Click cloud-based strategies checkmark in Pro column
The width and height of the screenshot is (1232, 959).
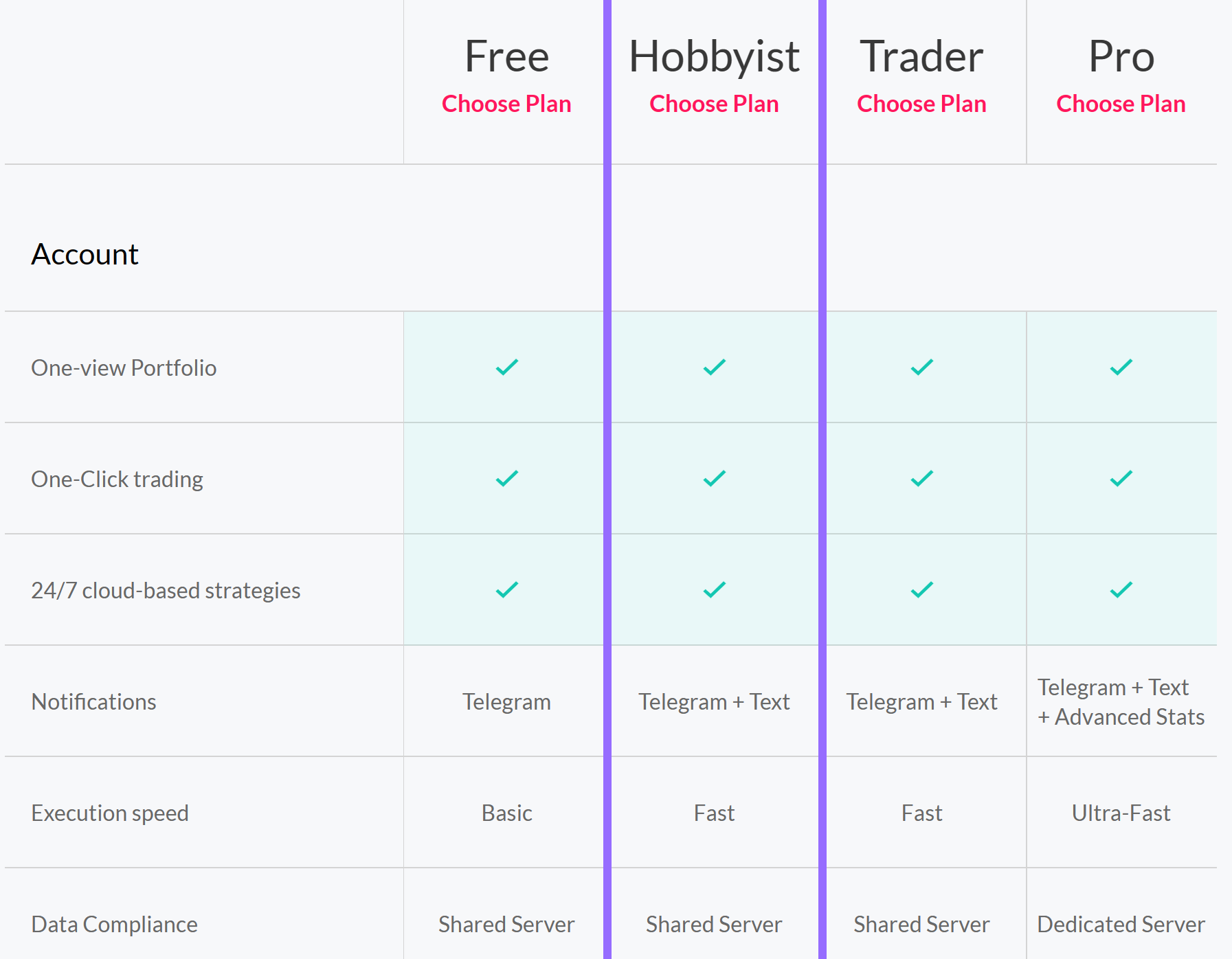pyautogui.click(x=1121, y=590)
